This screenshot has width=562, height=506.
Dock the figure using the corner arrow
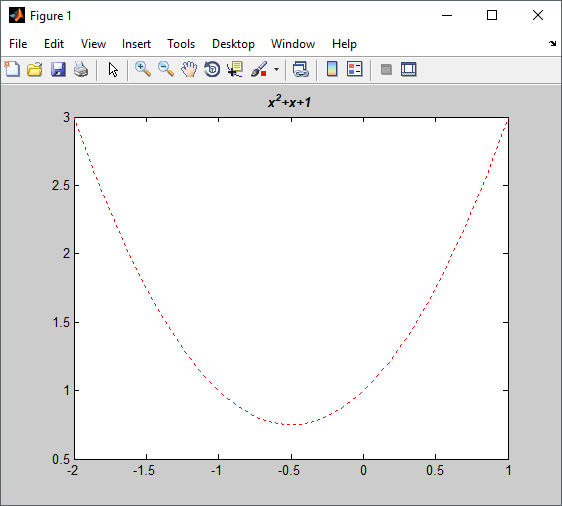[x=552, y=43]
